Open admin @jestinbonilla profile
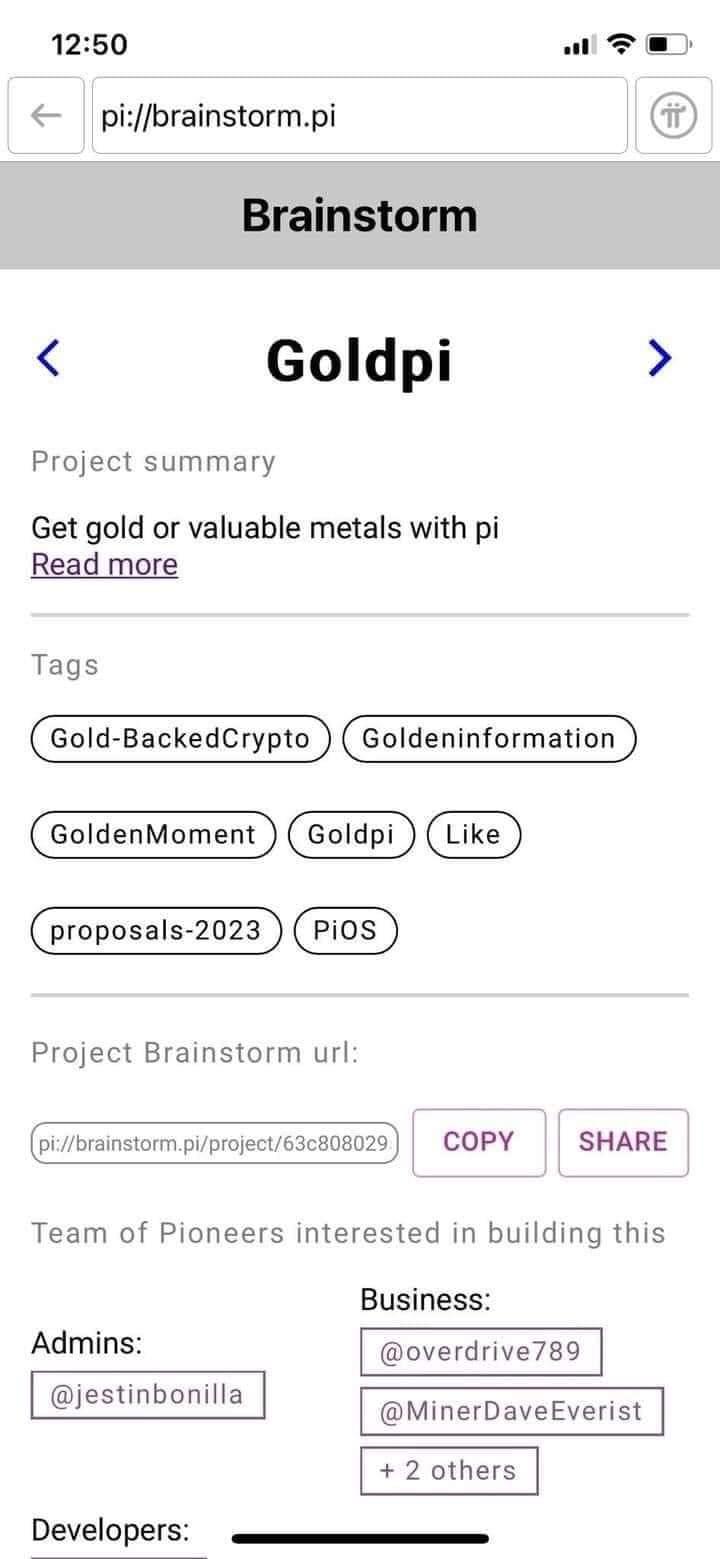Screen dimensions: 720x1559 point(147,1395)
